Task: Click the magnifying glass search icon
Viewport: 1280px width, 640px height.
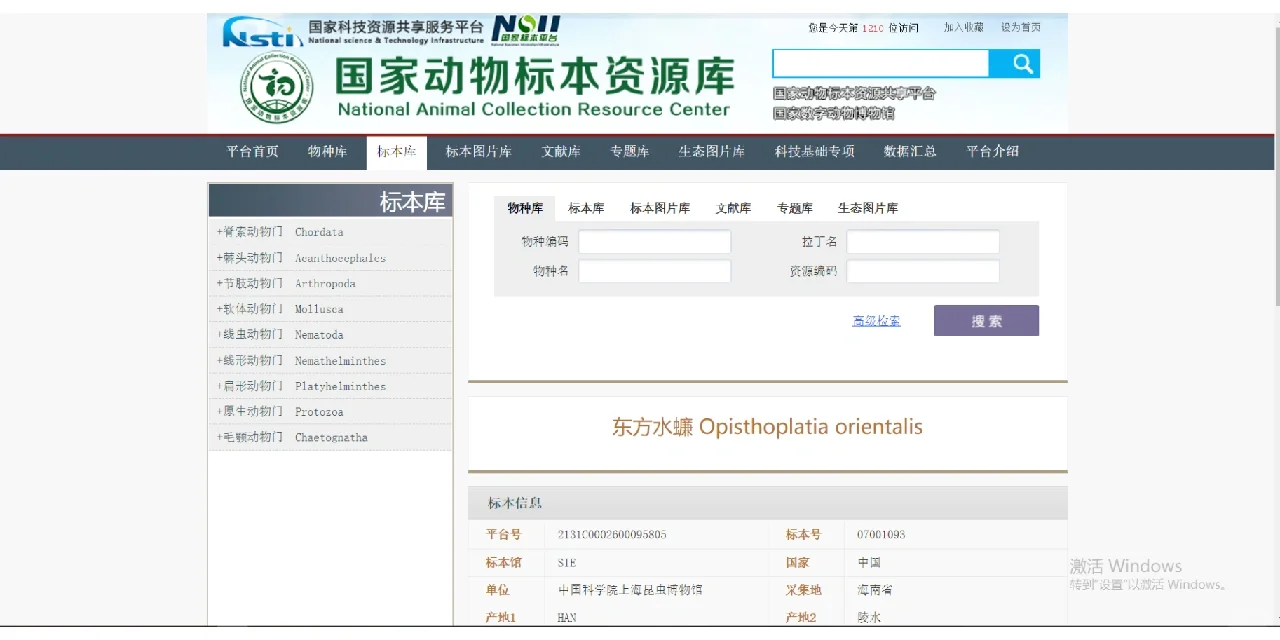Action: coord(1020,63)
